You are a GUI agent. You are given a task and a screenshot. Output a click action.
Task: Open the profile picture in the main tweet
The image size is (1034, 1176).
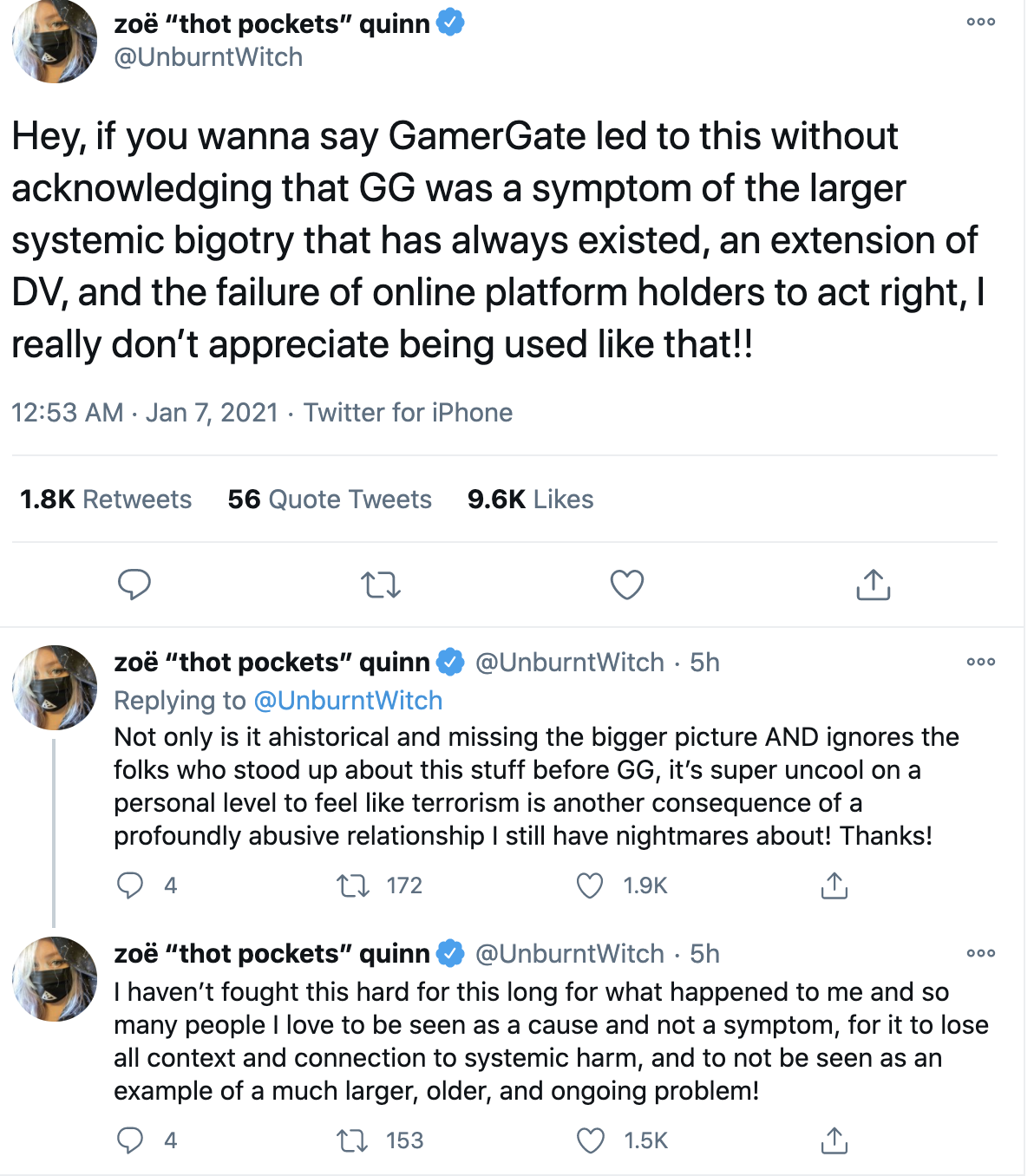55,41
